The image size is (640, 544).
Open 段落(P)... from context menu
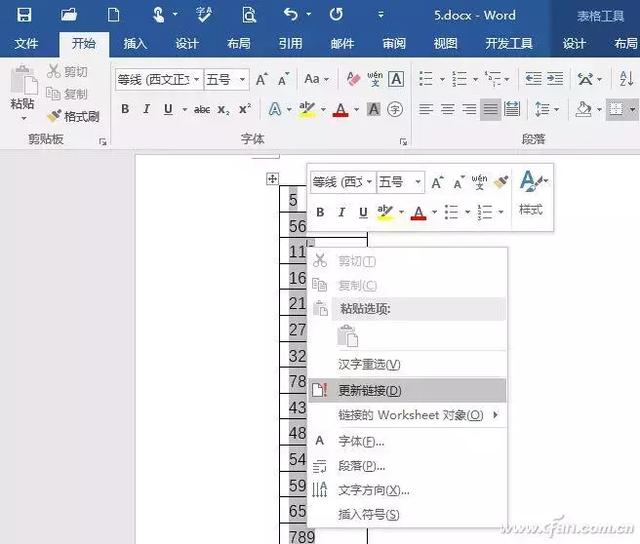(407, 466)
